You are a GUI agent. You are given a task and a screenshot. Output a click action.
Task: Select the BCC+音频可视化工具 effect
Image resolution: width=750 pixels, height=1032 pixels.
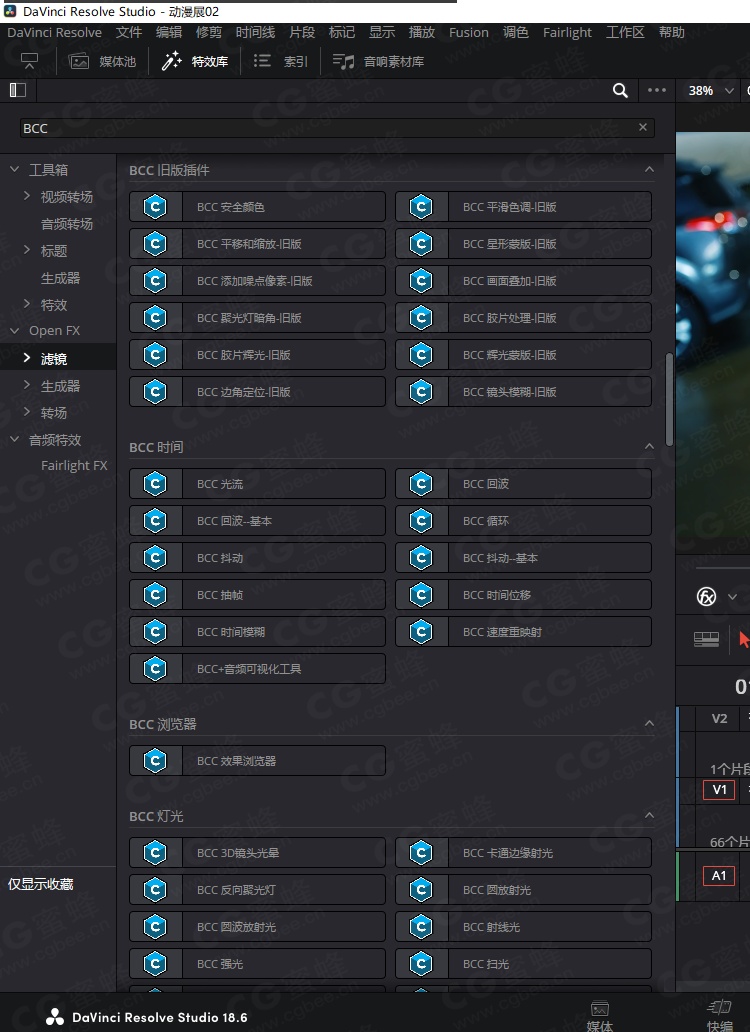[x=257, y=669]
